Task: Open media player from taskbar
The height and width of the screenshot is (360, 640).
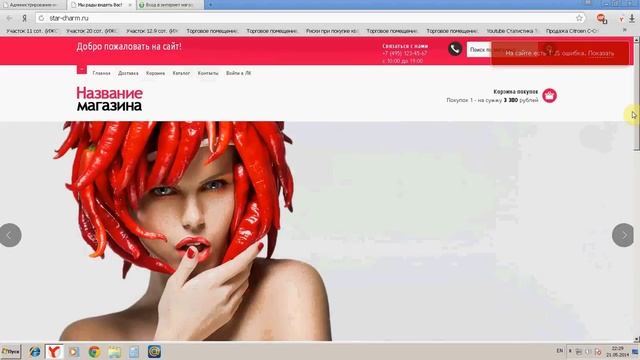Action: tap(74, 352)
